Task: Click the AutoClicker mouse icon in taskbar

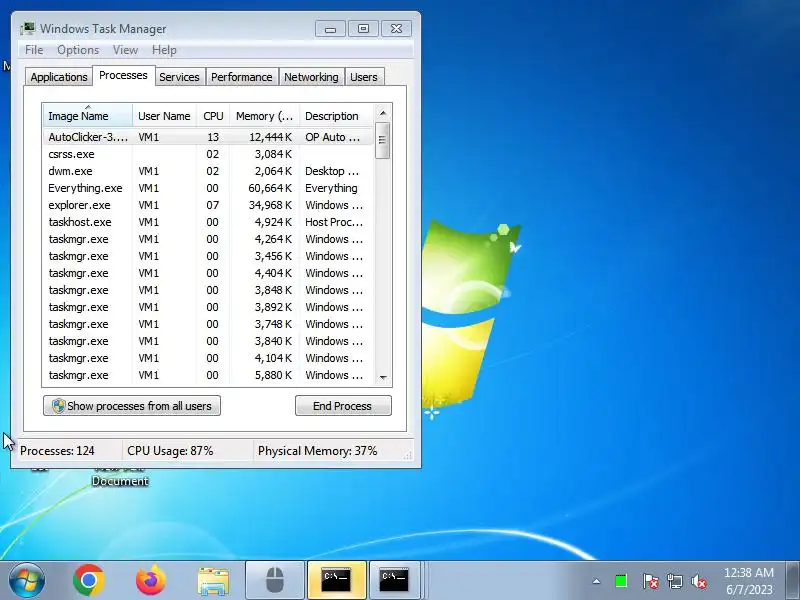Action: coord(275,580)
